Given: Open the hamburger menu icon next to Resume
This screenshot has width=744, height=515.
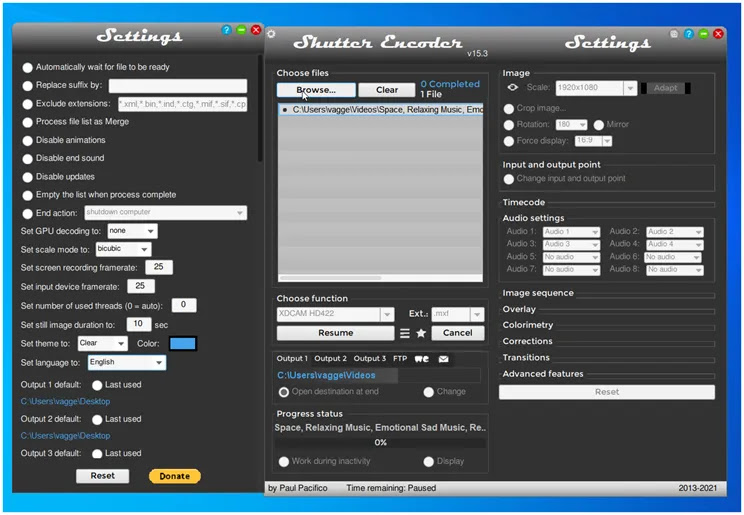Looking at the screenshot, I should (x=405, y=333).
